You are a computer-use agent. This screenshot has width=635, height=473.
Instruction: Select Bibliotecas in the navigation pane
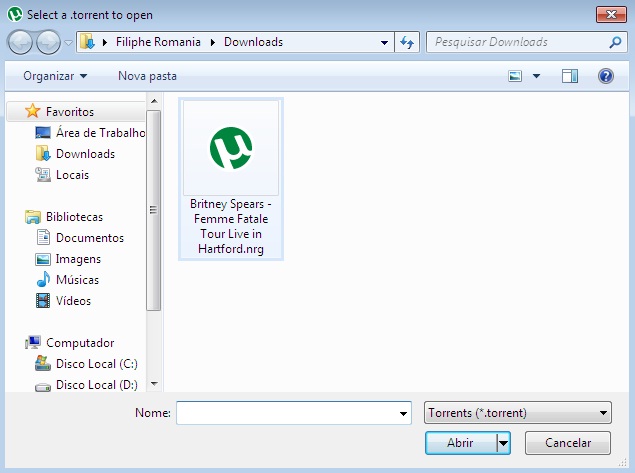tap(75, 217)
